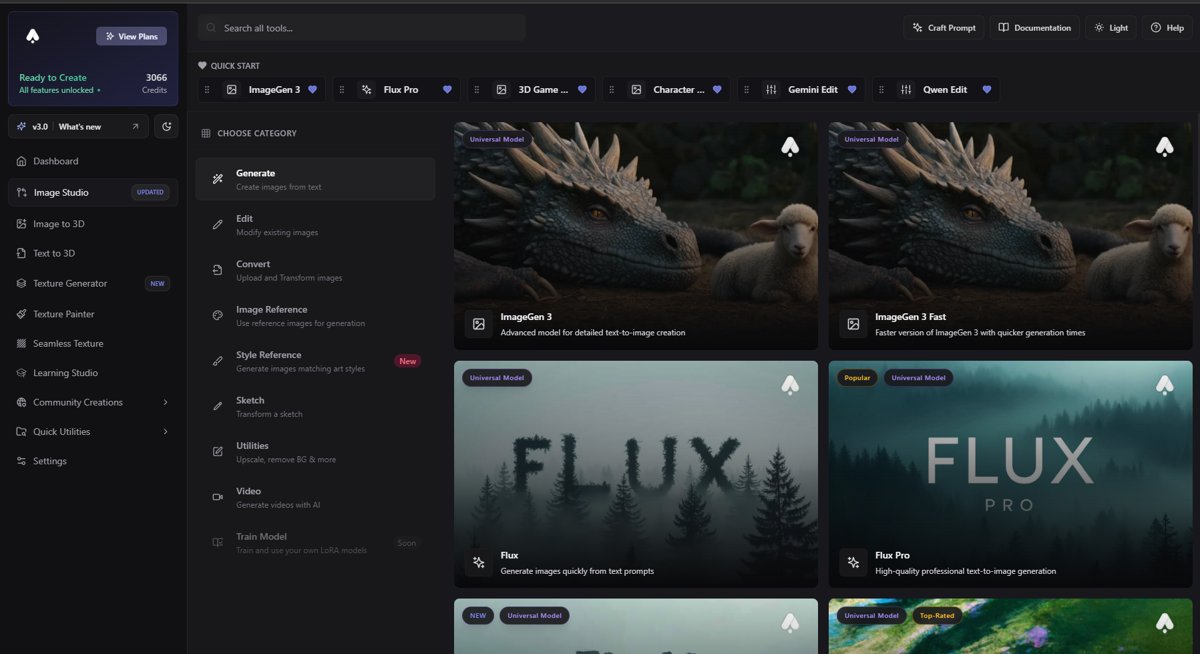The image size is (1200, 654).
Task: Click the Learning Studio graduation icon
Action: (22, 373)
